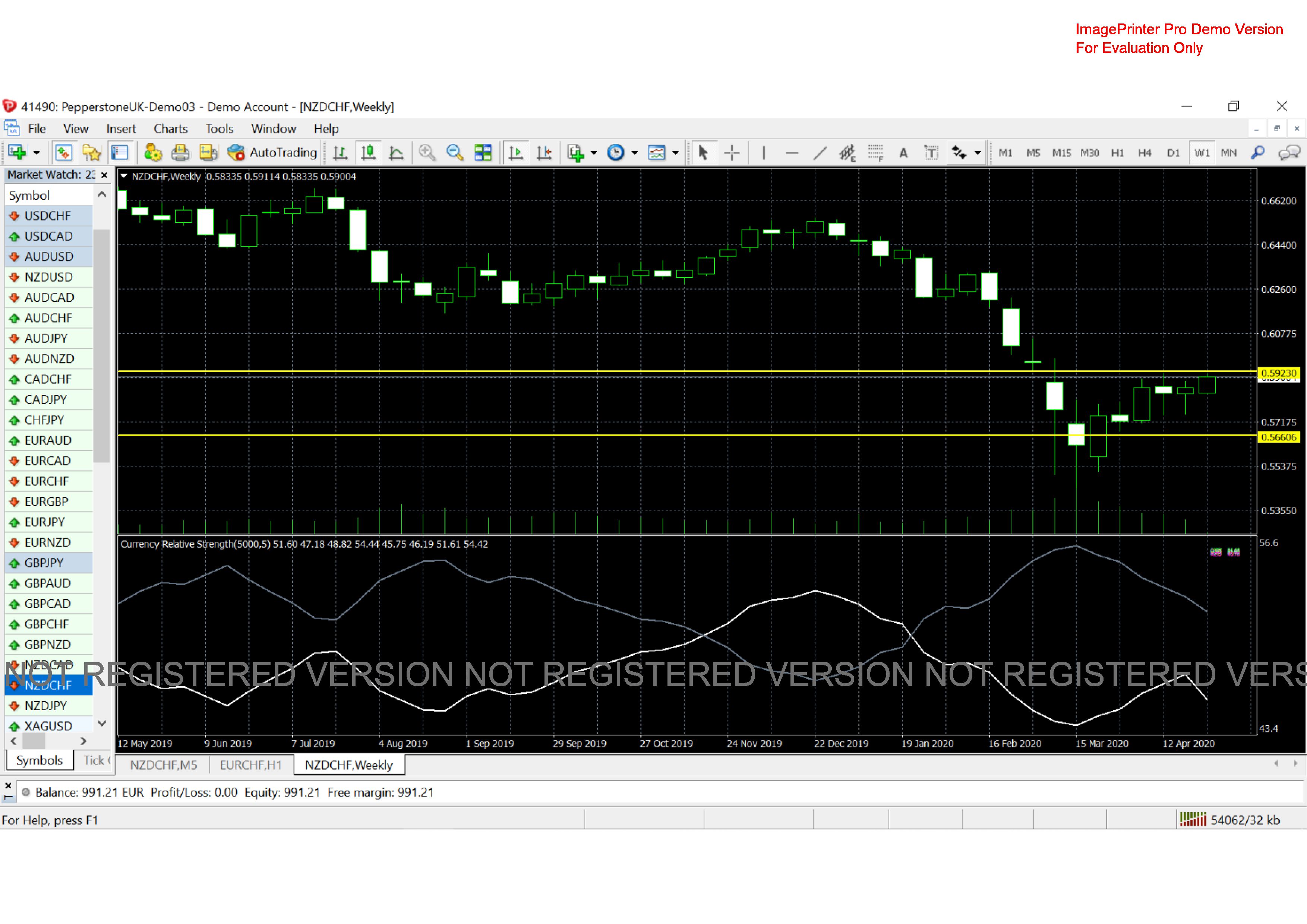Click the Symbols tab in Market Watch
Screen dimensions: 1307x924
(39, 761)
